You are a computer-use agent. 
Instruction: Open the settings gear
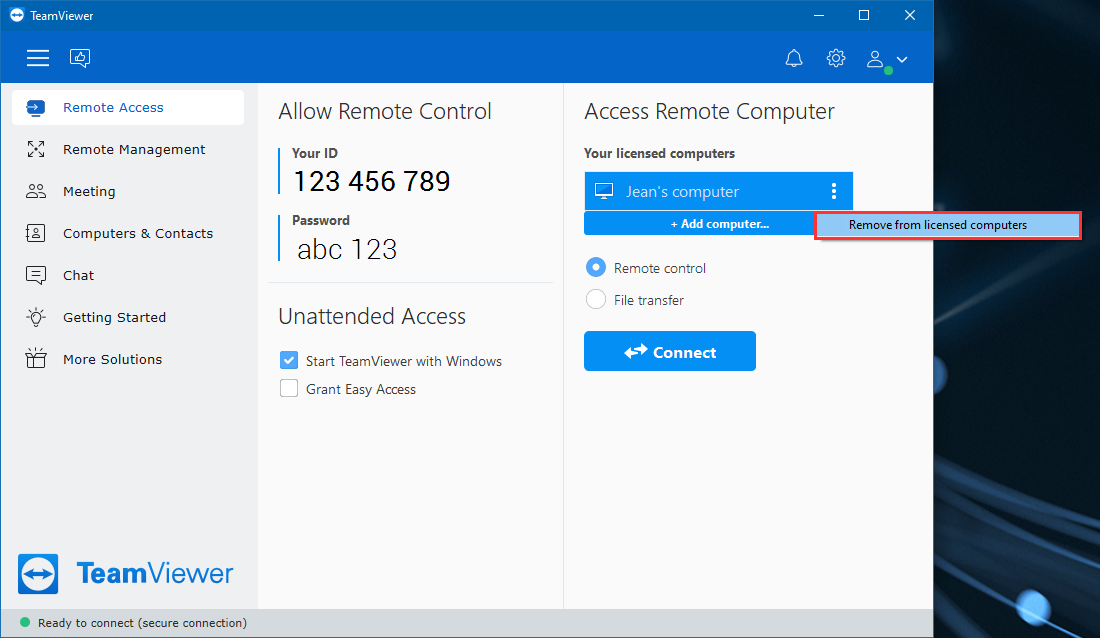click(x=836, y=58)
